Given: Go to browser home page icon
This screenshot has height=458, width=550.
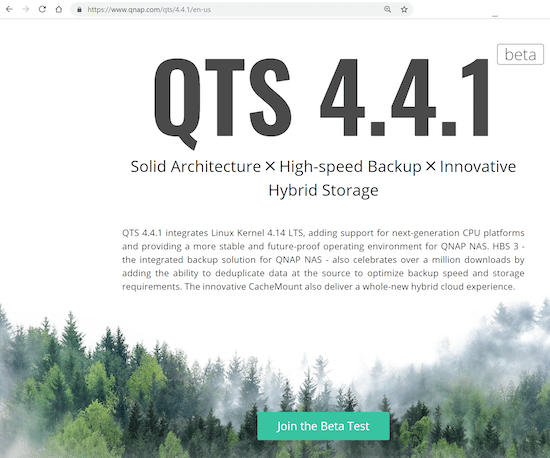Looking at the screenshot, I should pyautogui.click(x=59, y=9).
